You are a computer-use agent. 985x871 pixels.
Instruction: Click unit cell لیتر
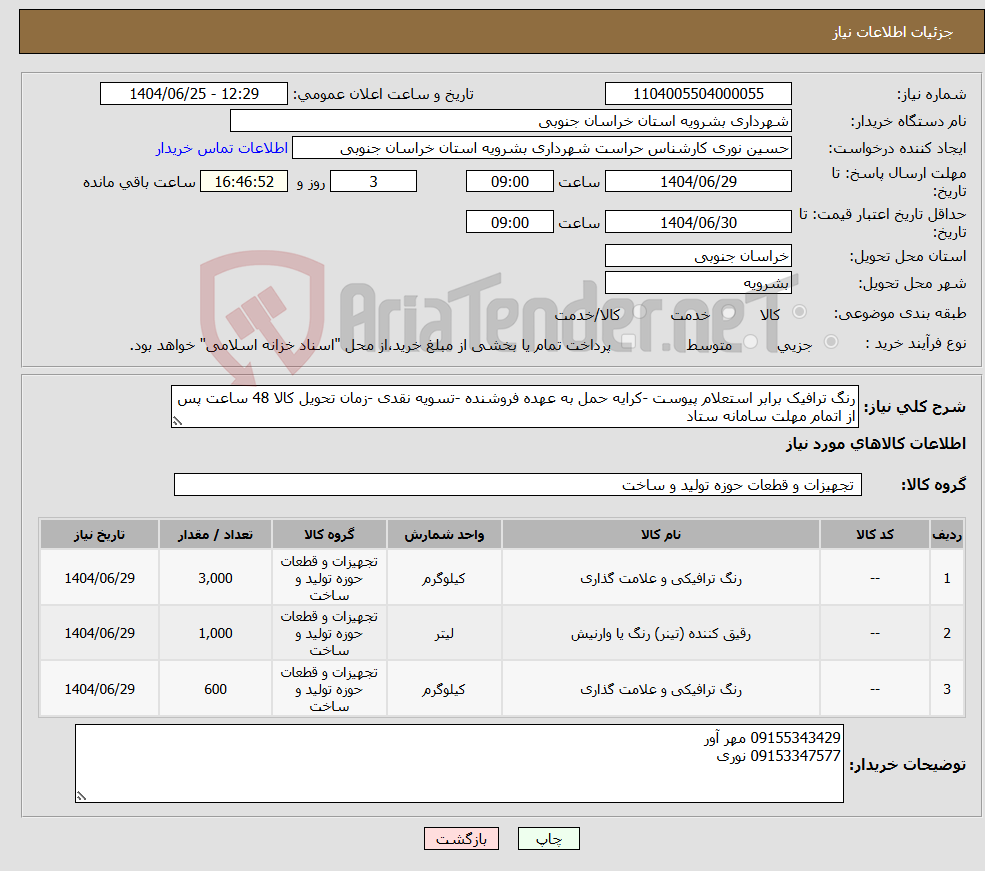[444, 634]
